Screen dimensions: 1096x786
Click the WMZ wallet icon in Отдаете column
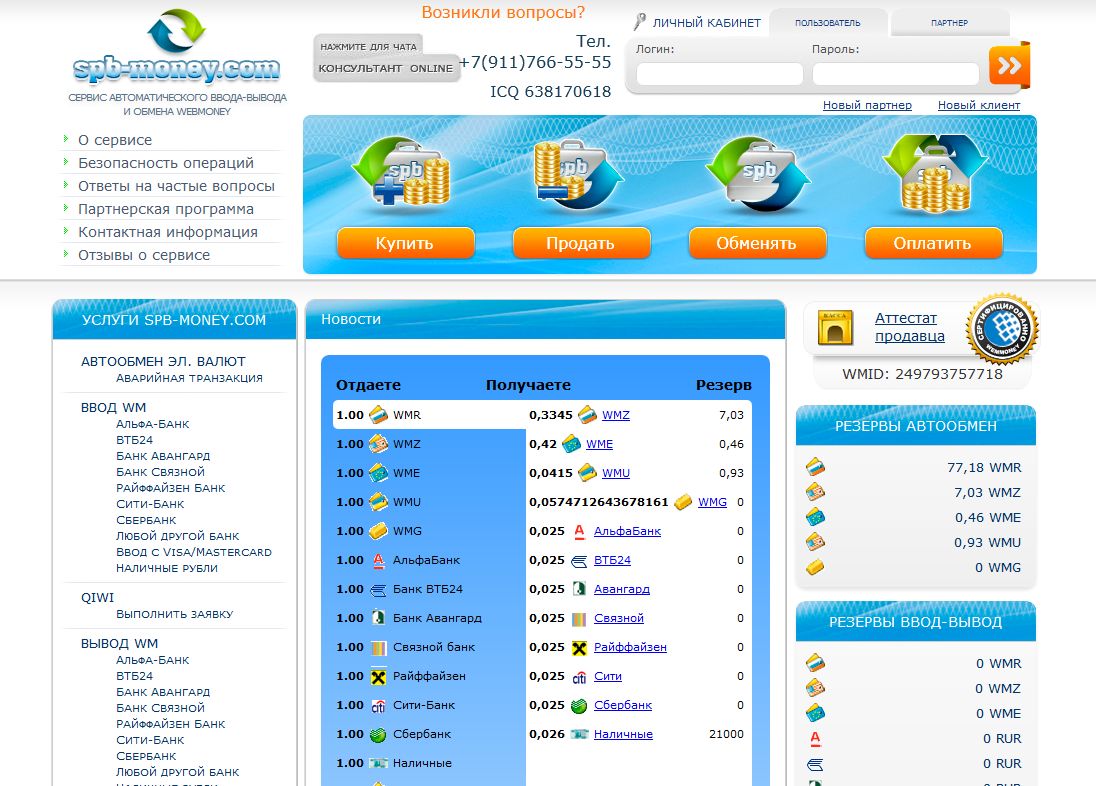click(378, 444)
